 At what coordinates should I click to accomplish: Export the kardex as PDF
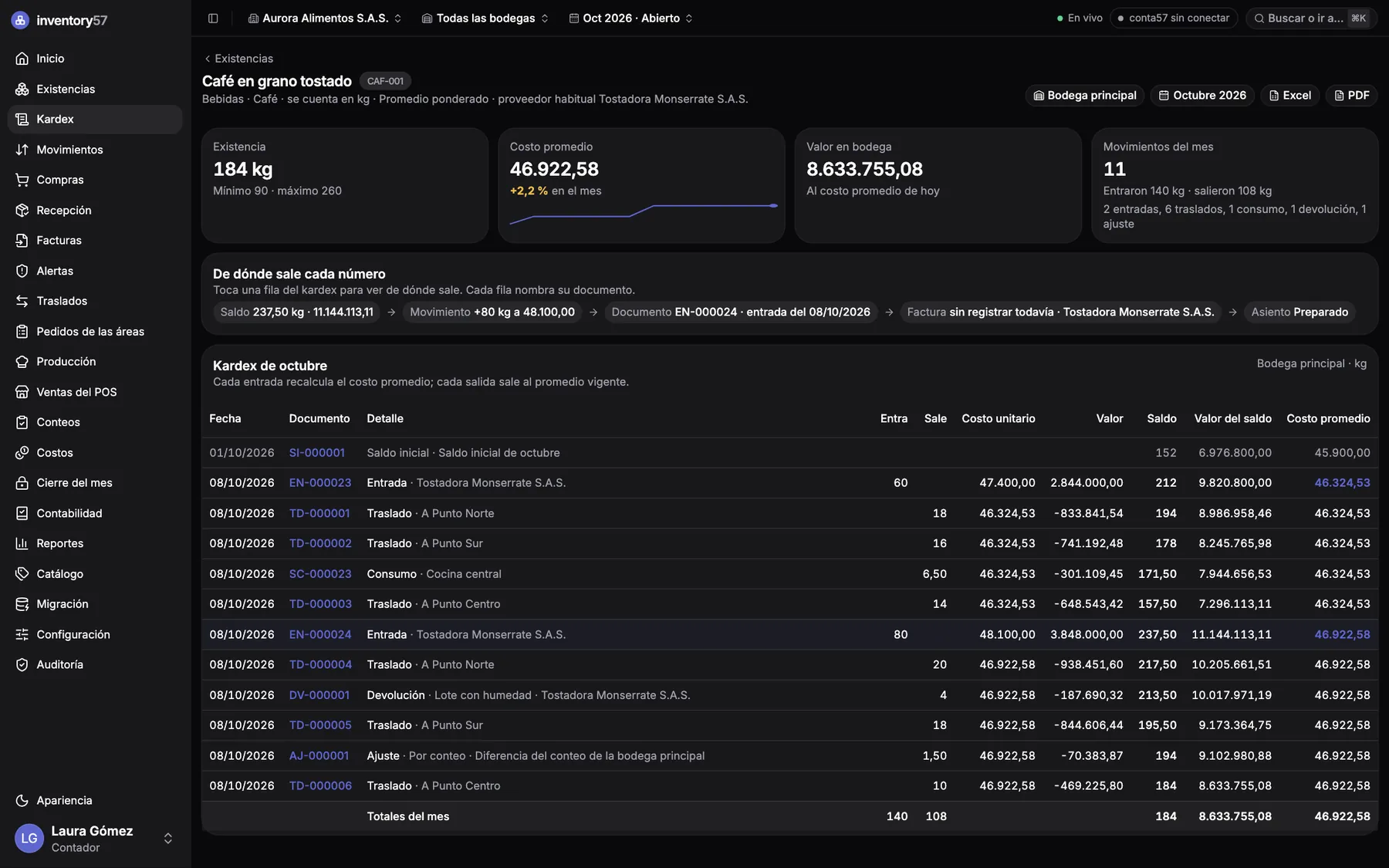1352,96
